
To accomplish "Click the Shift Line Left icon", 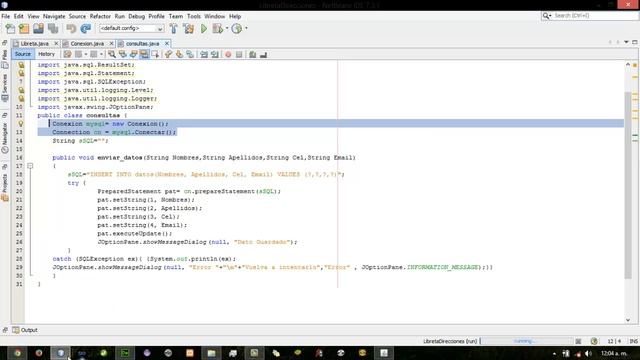I will click(x=204, y=54).
